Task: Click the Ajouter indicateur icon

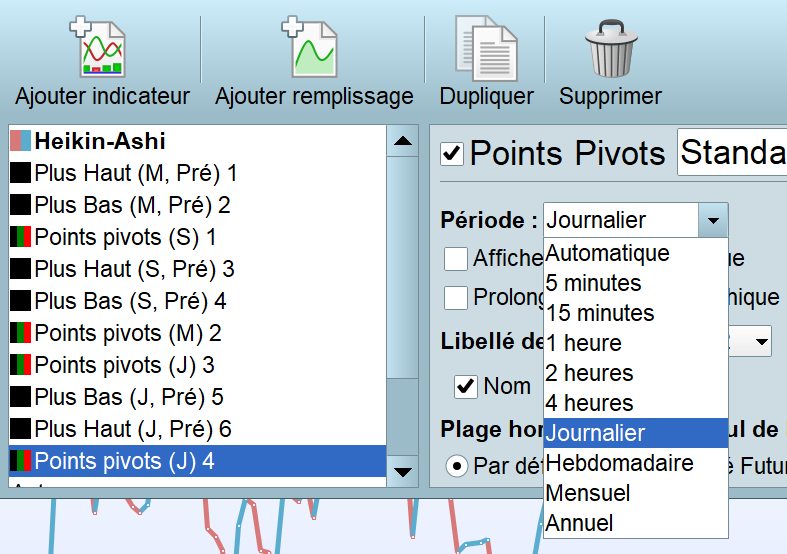Action: (x=101, y=46)
